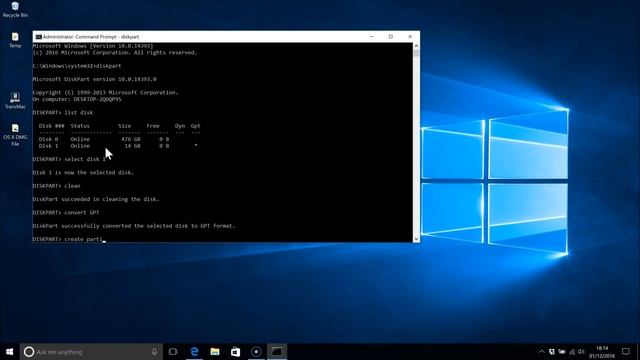Click 'Disk 1 is now the selected disk.'
The height and width of the screenshot is (360, 640).
pyautogui.click(x=83, y=173)
